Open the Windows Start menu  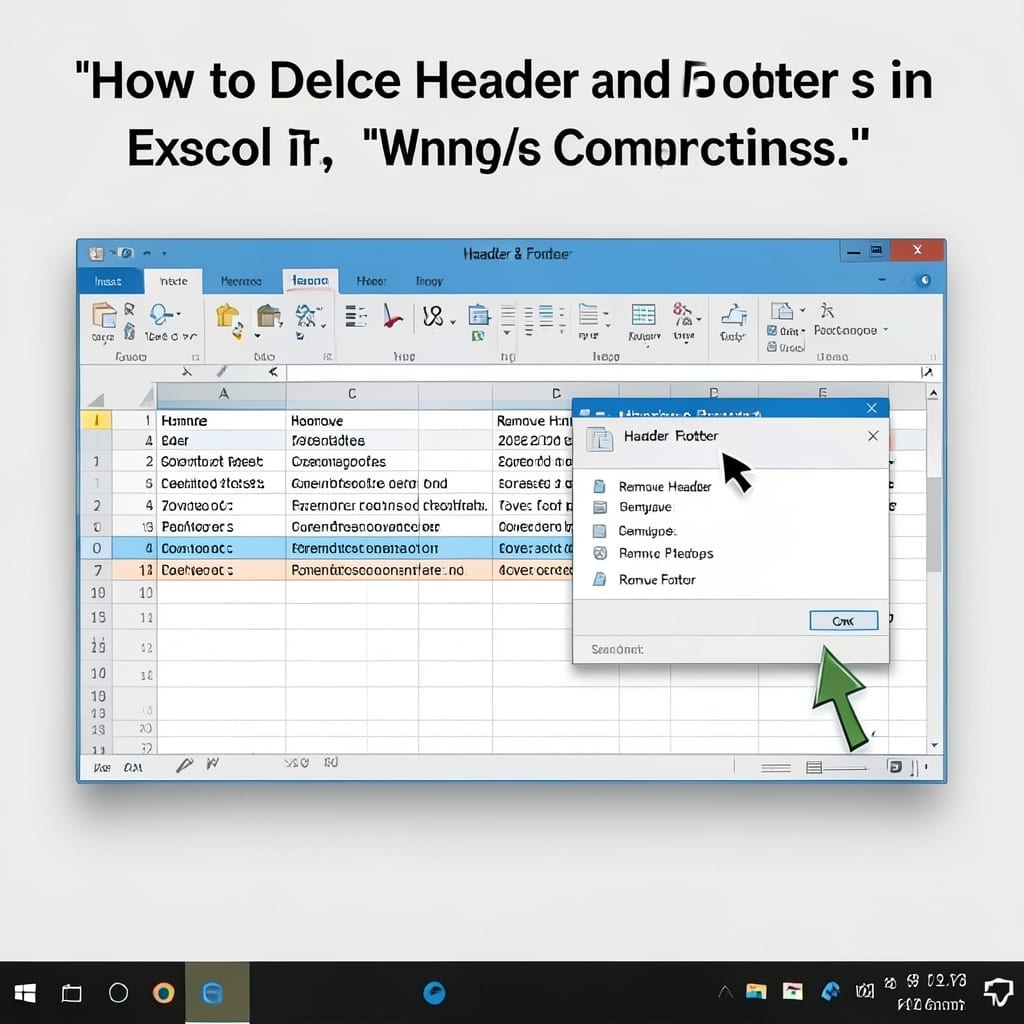pyautogui.click(x=25, y=993)
